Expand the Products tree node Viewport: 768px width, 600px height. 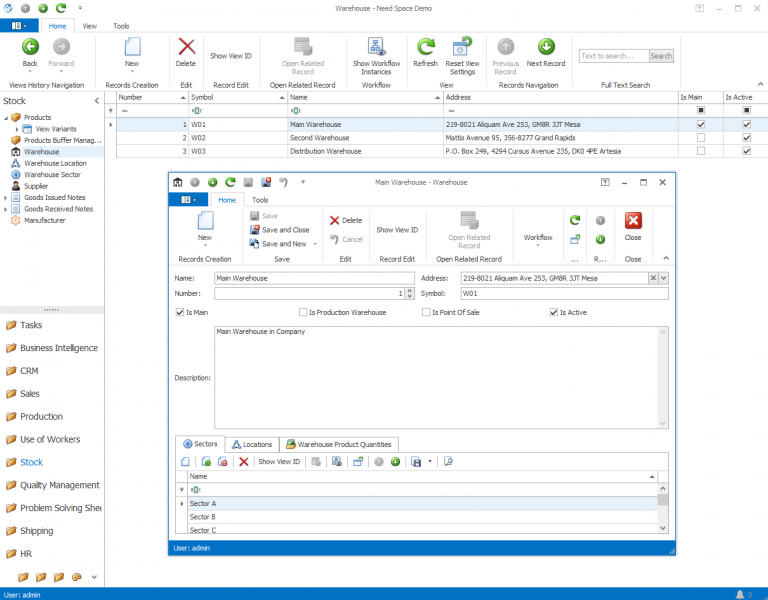click(5, 117)
